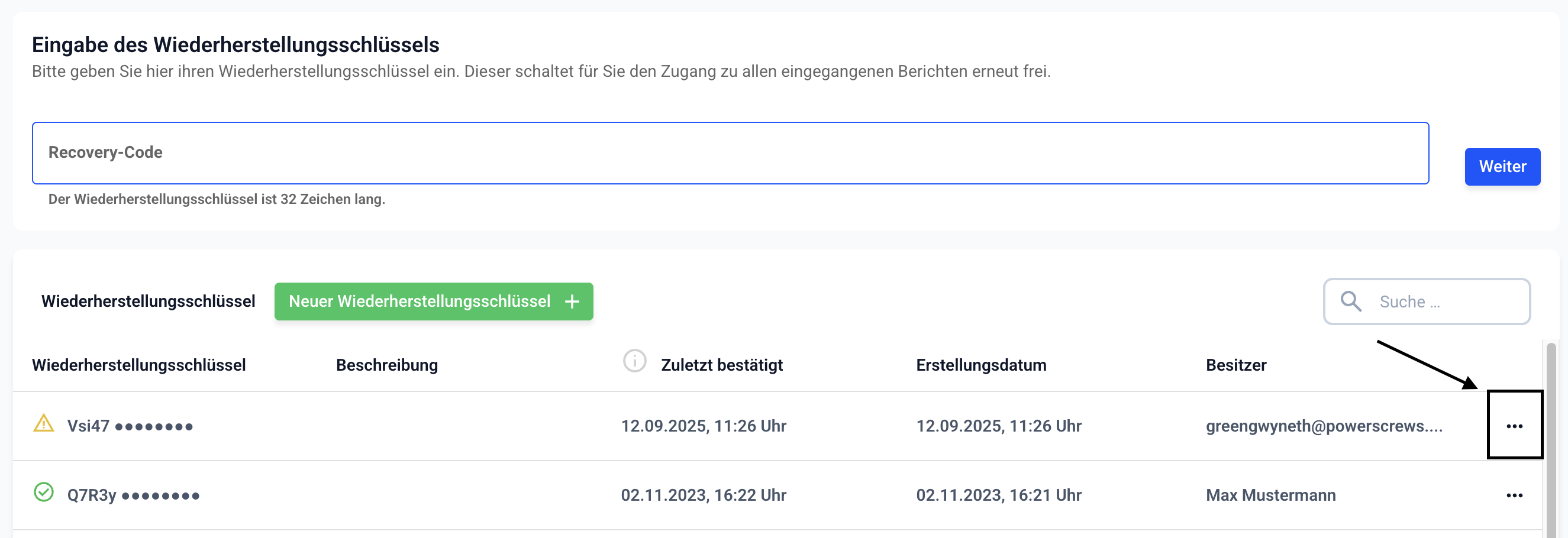Select the masked key entry Q7R3y
The width and height of the screenshot is (1568, 538).
pos(133,495)
